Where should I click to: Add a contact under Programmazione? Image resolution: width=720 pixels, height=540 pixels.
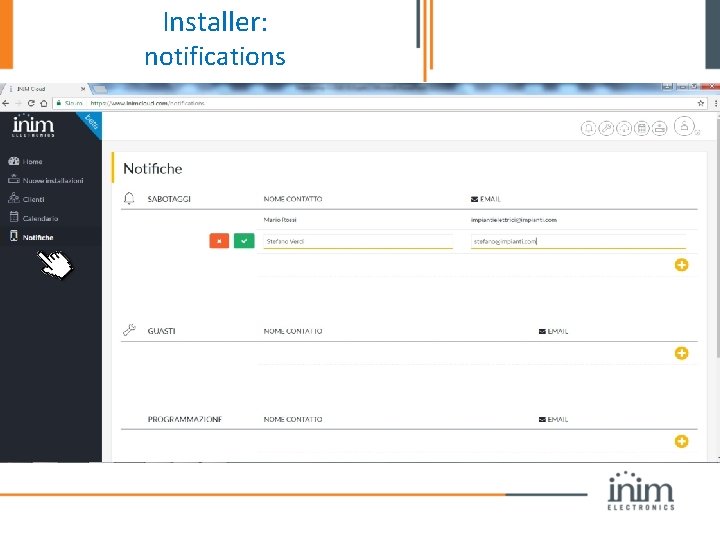click(681, 441)
